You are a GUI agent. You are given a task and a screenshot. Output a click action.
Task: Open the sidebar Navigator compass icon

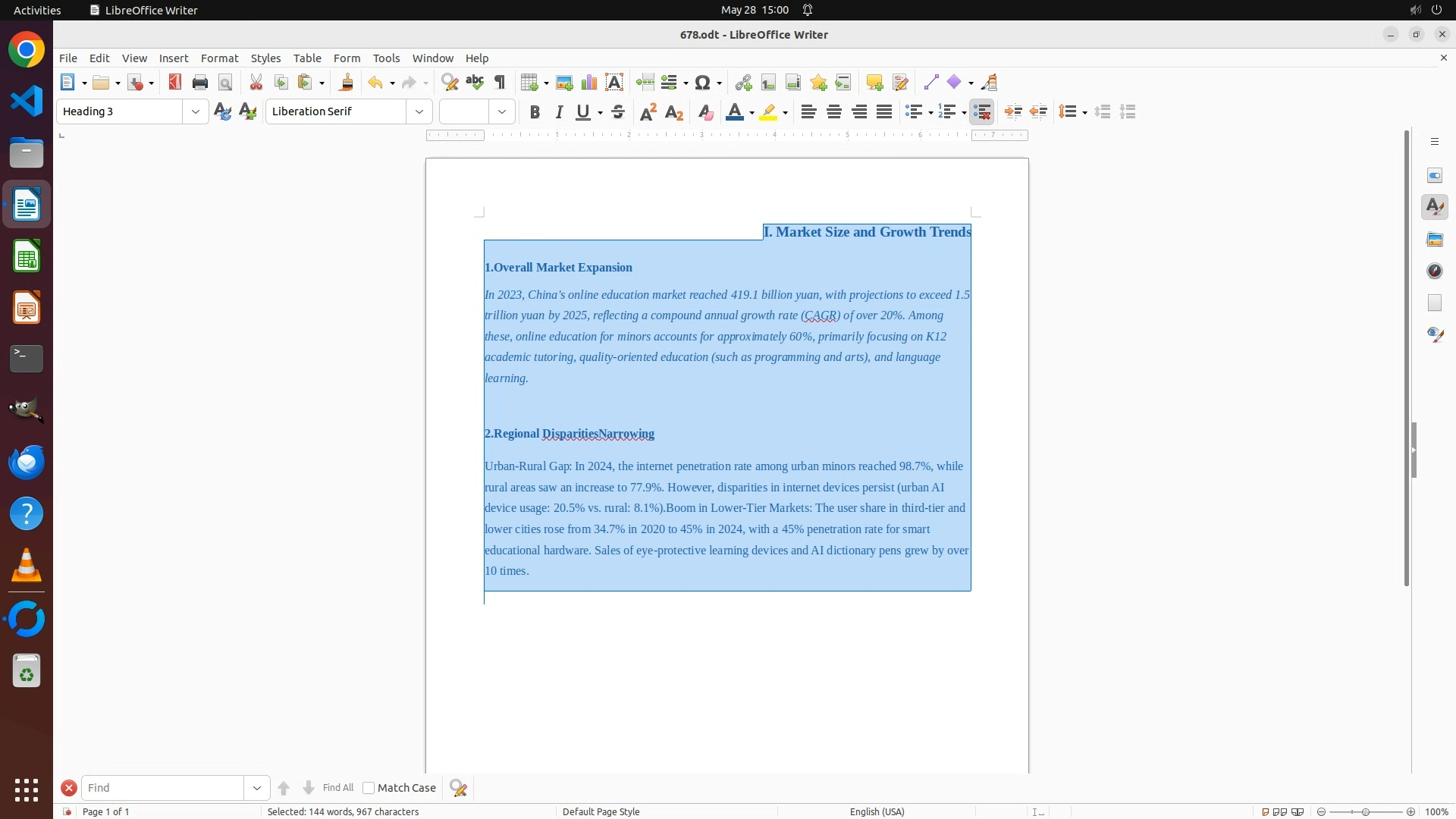point(1435,271)
